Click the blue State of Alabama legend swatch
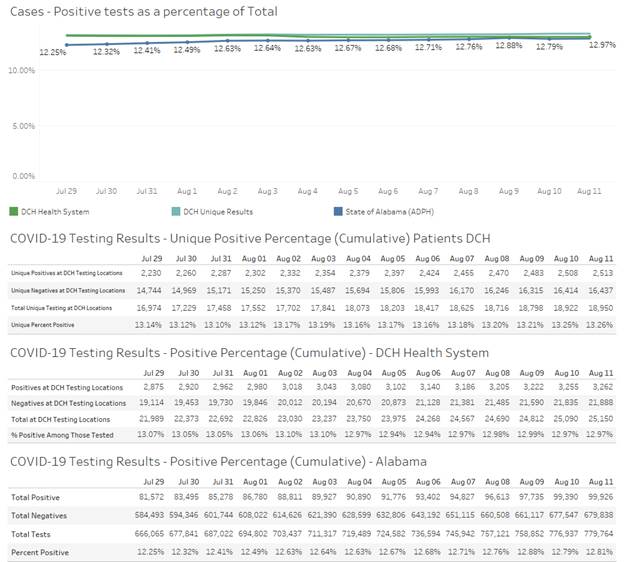 coord(338,211)
